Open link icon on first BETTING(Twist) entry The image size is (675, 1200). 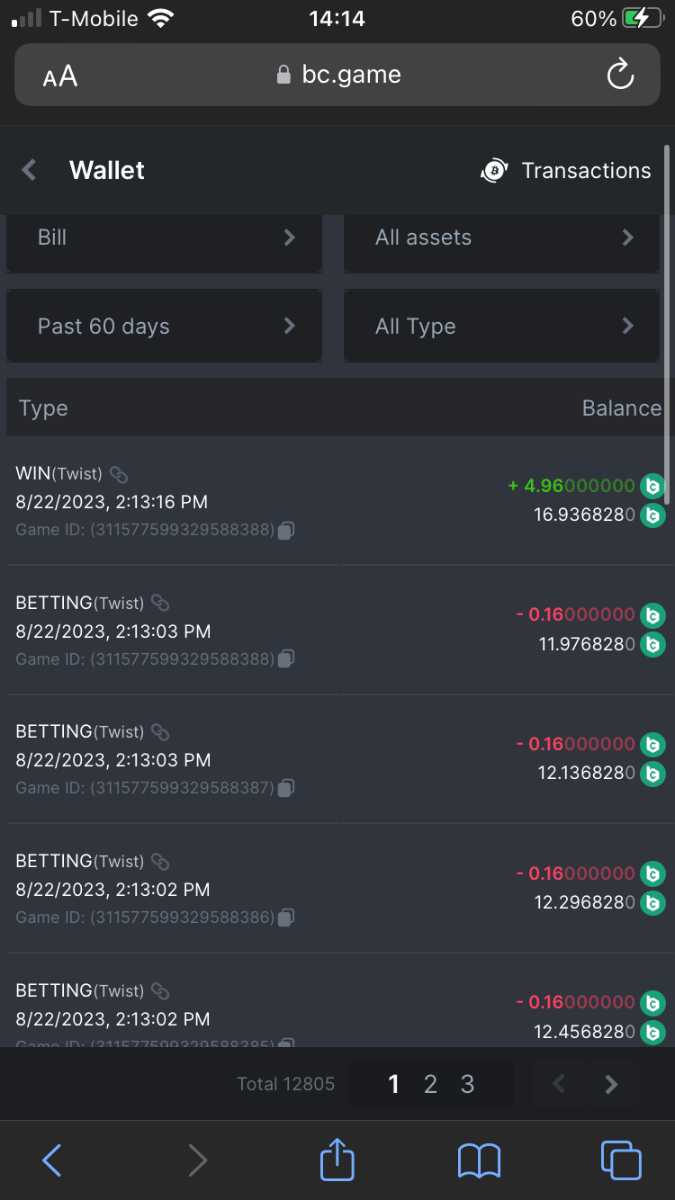point(160,603)
